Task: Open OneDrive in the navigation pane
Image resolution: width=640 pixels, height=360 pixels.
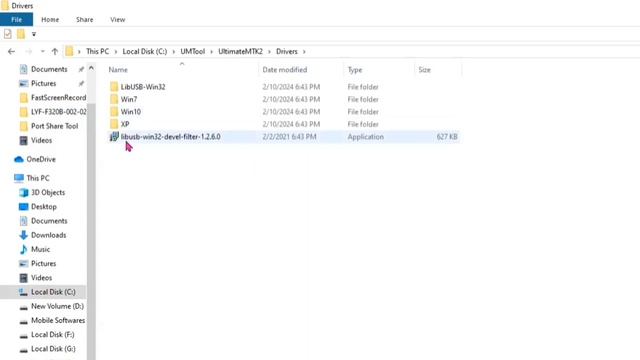Action: pyautogui.click(x=41, y=160)
